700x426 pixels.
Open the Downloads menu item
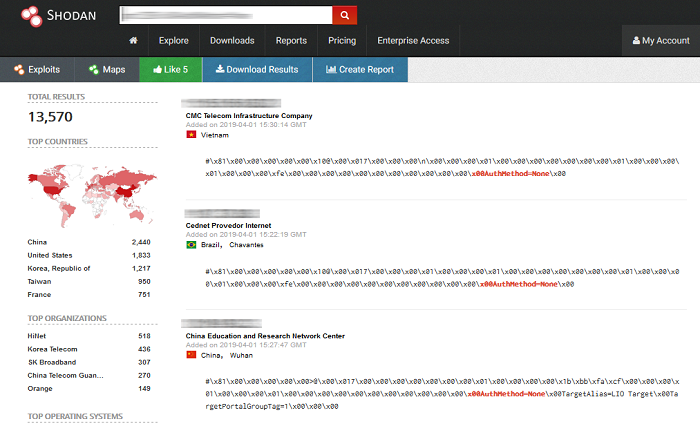[232, 41]
